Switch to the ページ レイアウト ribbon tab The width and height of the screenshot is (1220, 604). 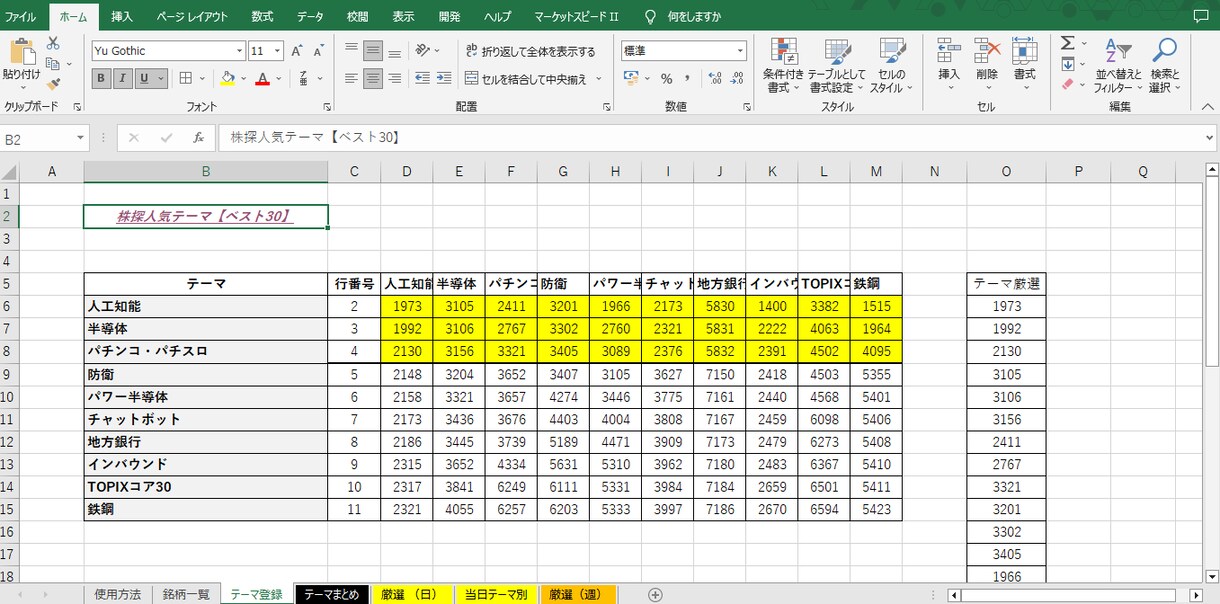point(192,17)
